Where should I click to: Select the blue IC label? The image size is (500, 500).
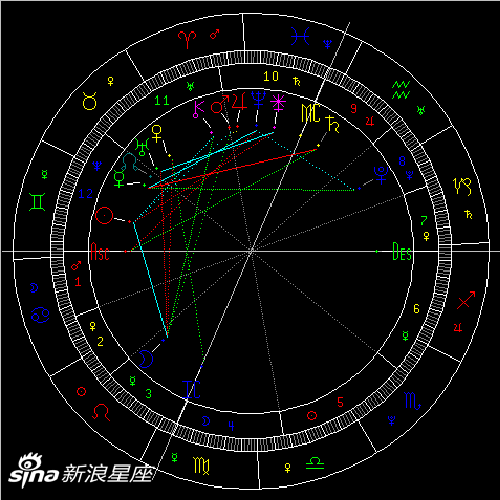(x=191, y=389)
